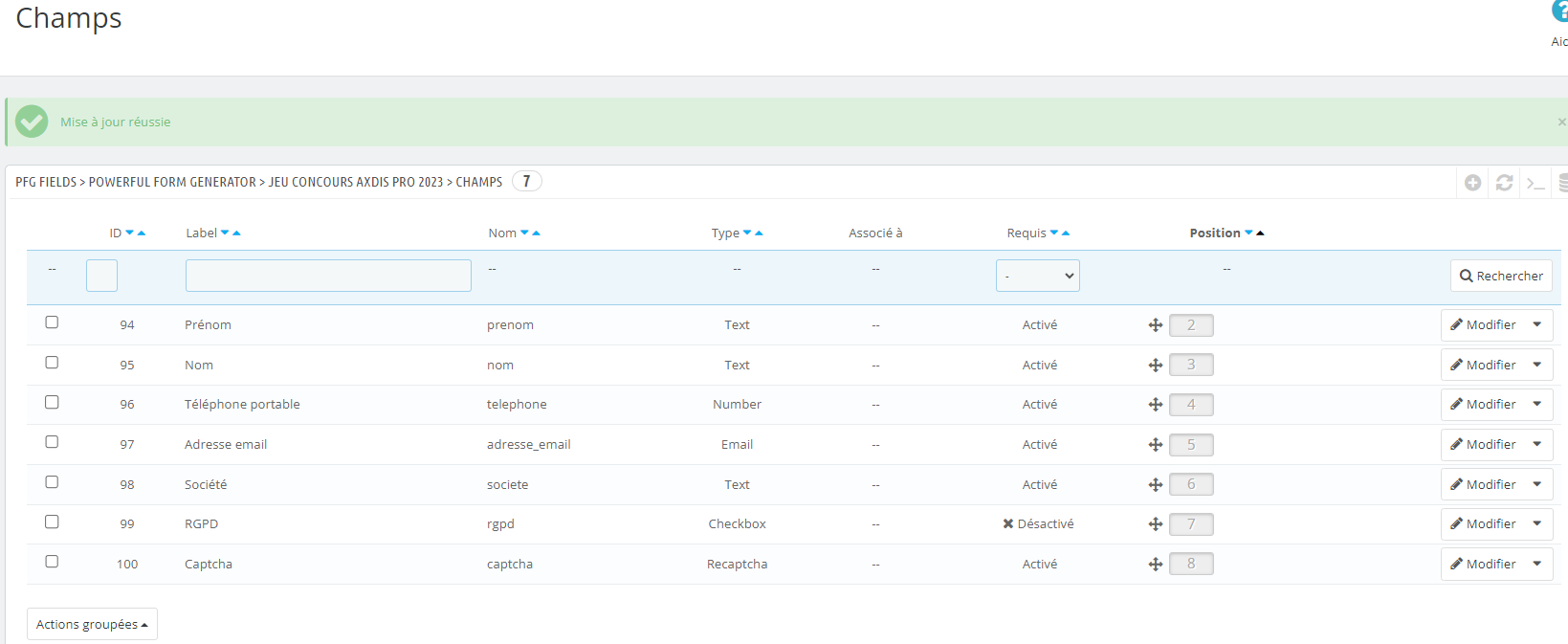Expand the Modifier dropdown arrow for Nom
1568x644 pixels.
[x=1536, y=365]
